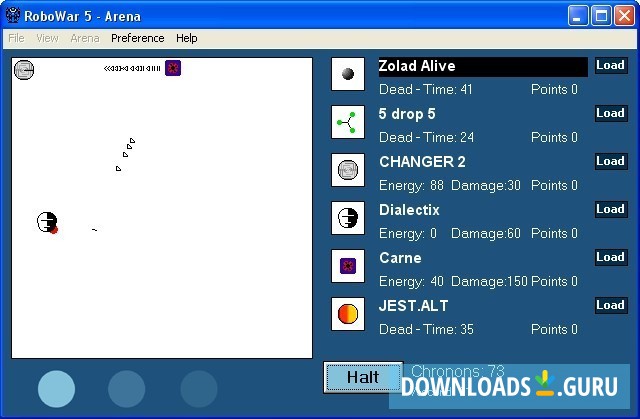Click the 'Dead - Time: 35' status
The height and width of the screenshot is (419, 640).
point(426,329)
